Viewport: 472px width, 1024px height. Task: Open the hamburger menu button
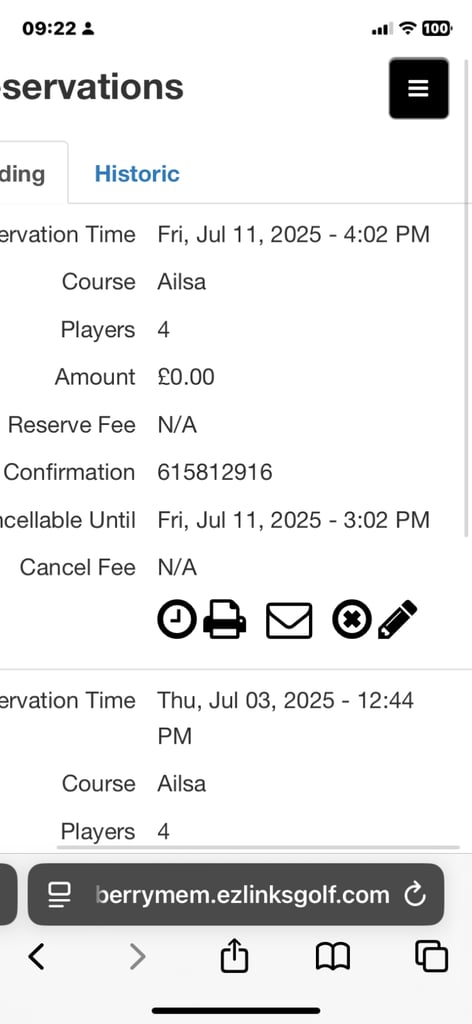pyautogui.click(x=418, y=88)
